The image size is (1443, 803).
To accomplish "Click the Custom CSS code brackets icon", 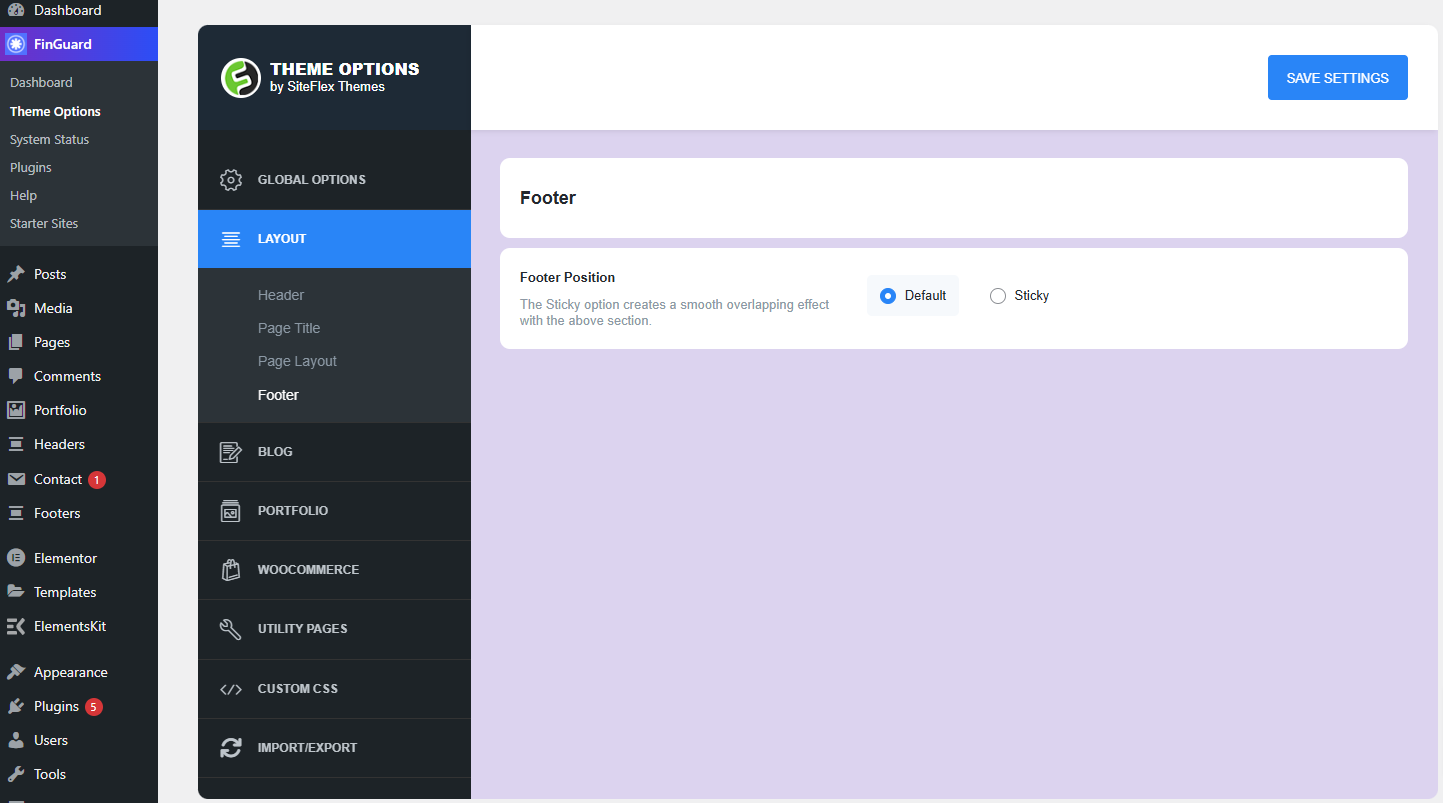I will 231,689.
